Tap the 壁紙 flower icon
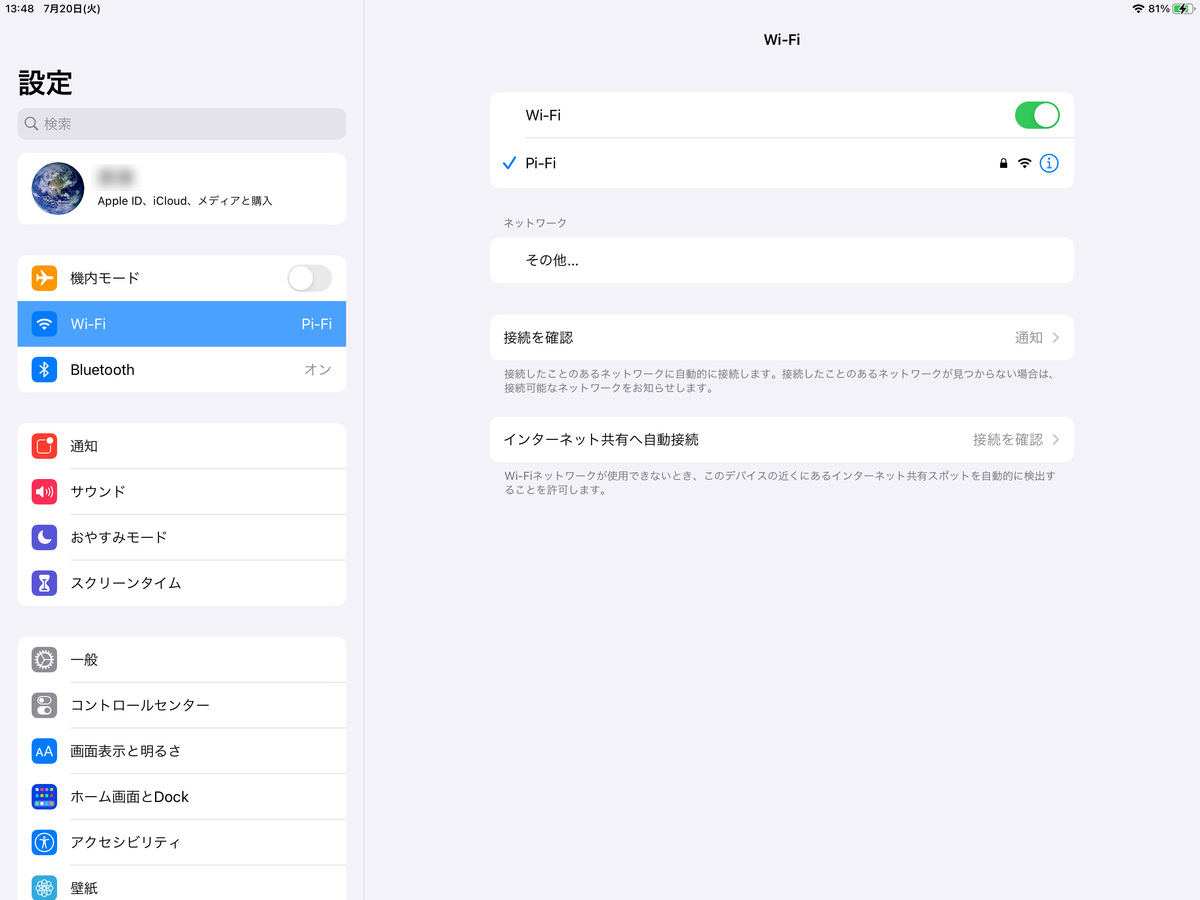The image size is (1200, 900). point(44,888)
